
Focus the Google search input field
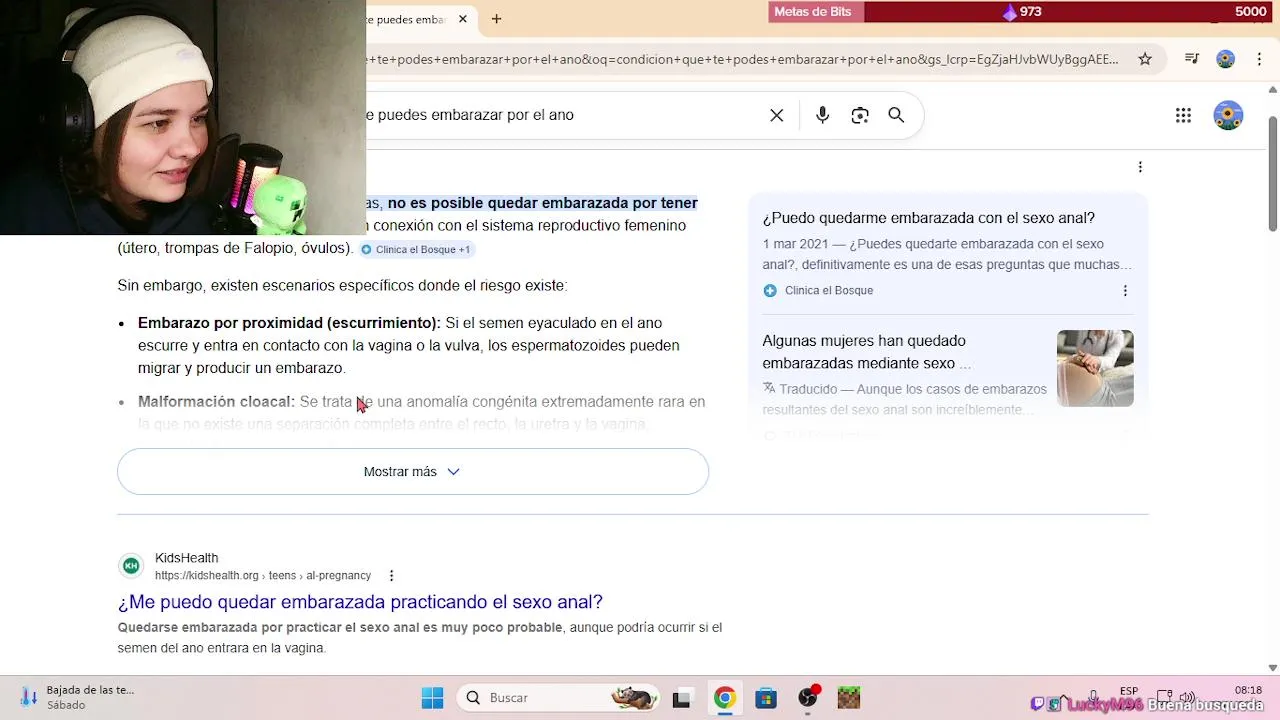pyautogui.click(x=560, y=115)
